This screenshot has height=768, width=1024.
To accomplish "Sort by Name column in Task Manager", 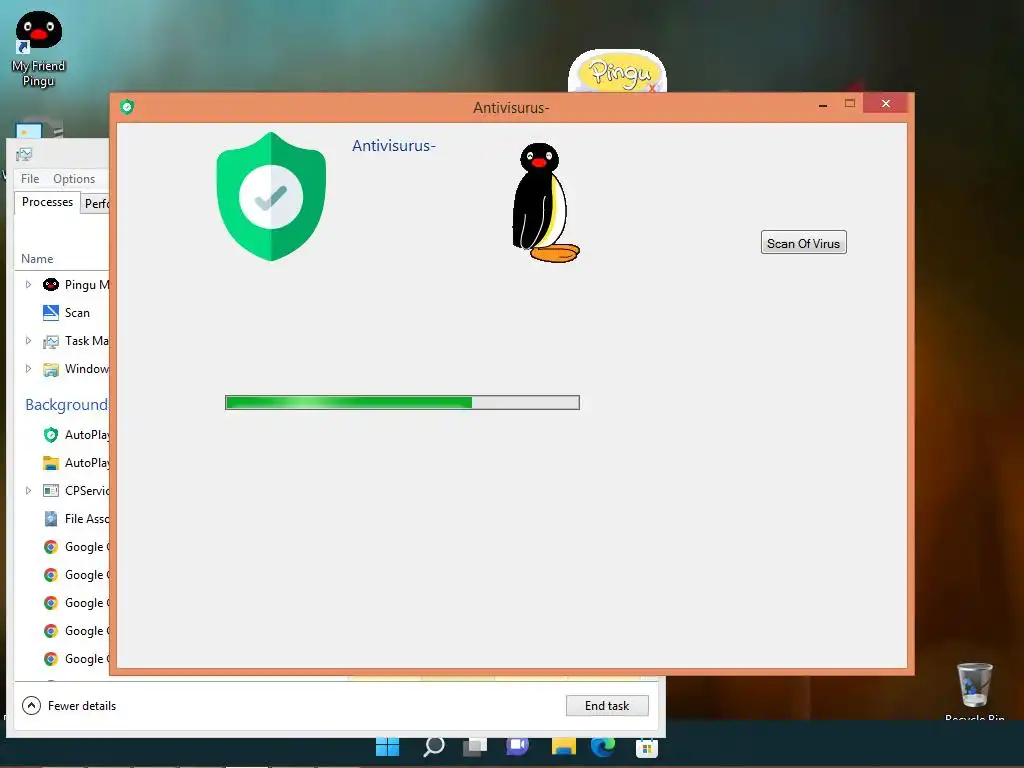I will (x=37, y=259).
